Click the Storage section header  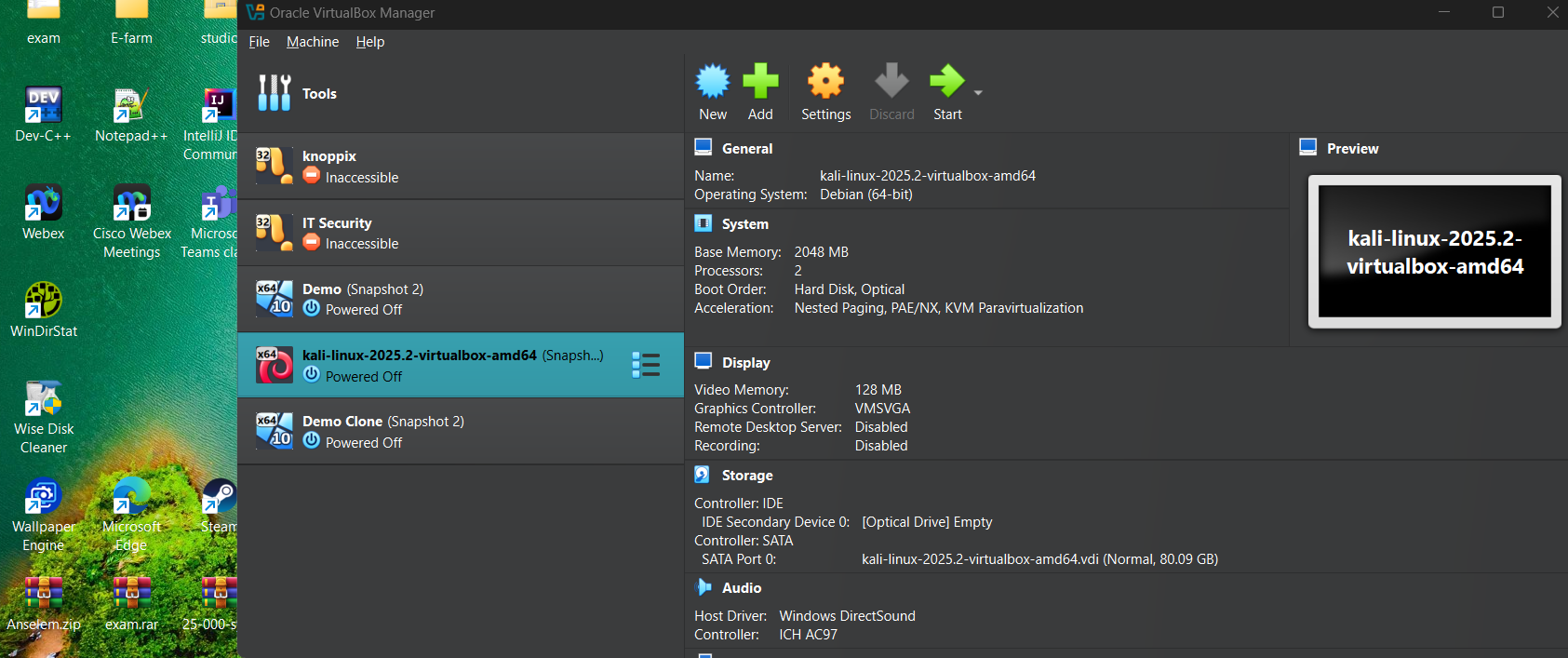747,476
